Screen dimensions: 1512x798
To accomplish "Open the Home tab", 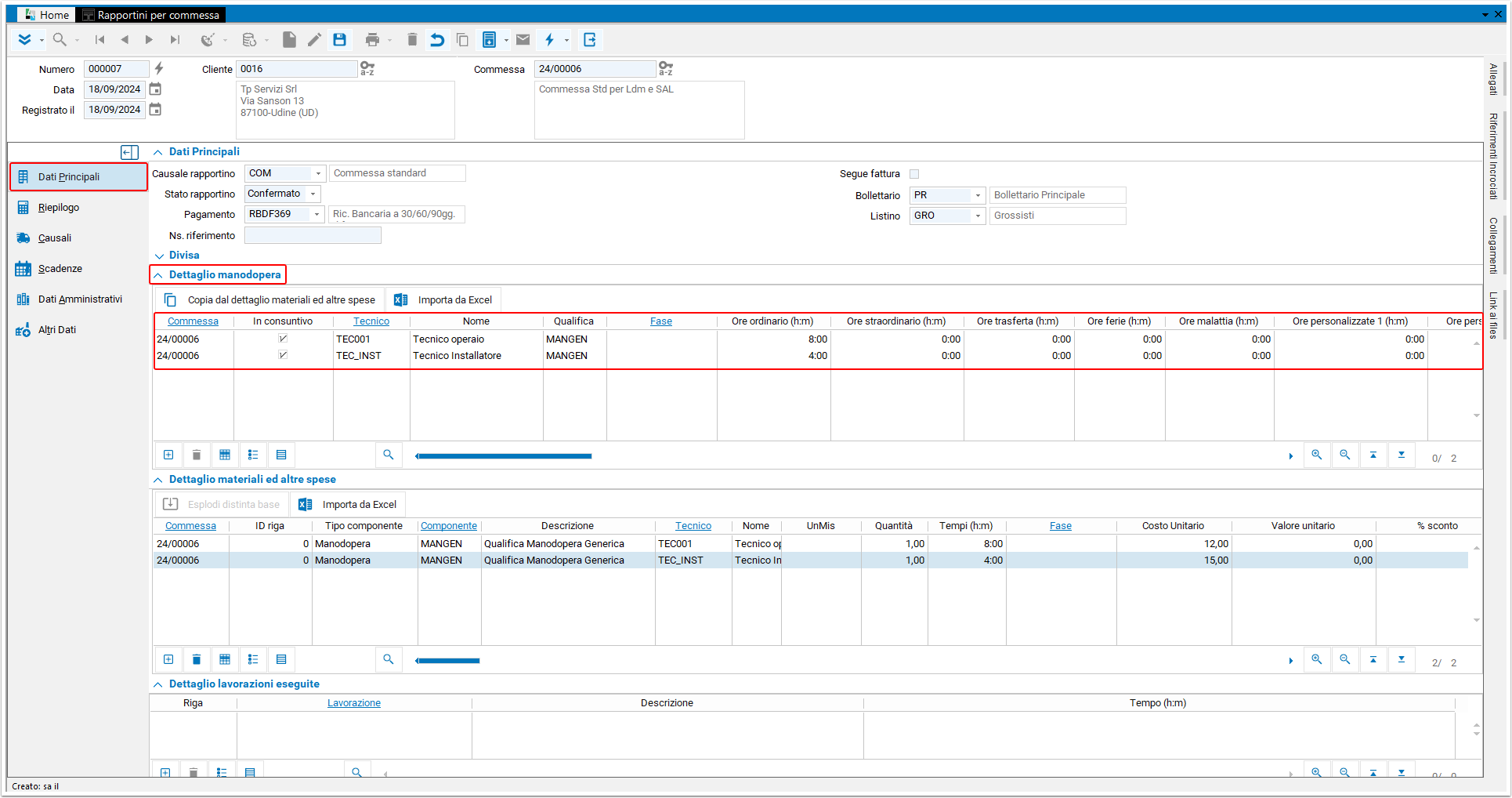I will point(46,15).
